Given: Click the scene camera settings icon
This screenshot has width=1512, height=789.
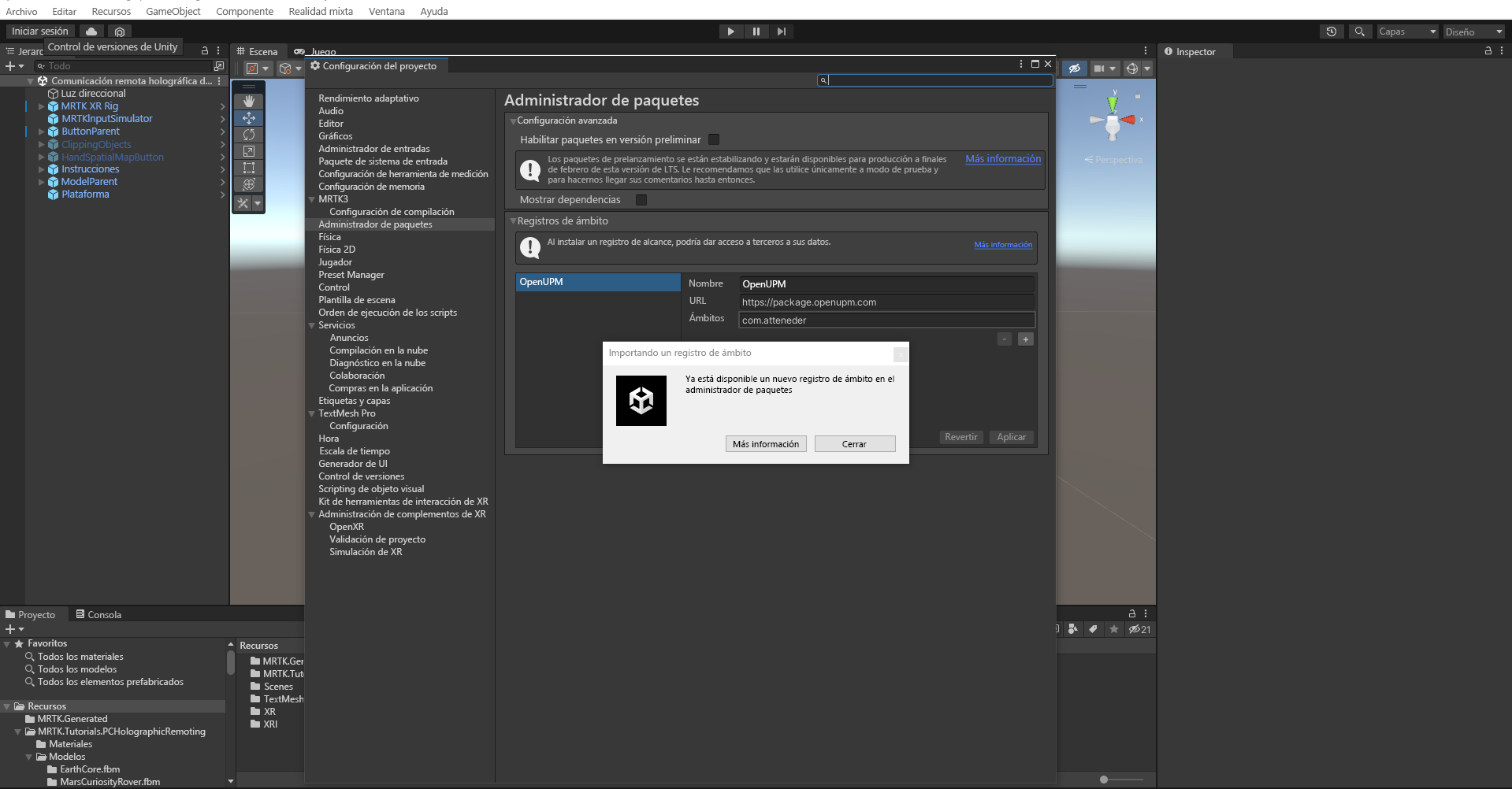Looking at the screenshot, I should coord(1099,69).
